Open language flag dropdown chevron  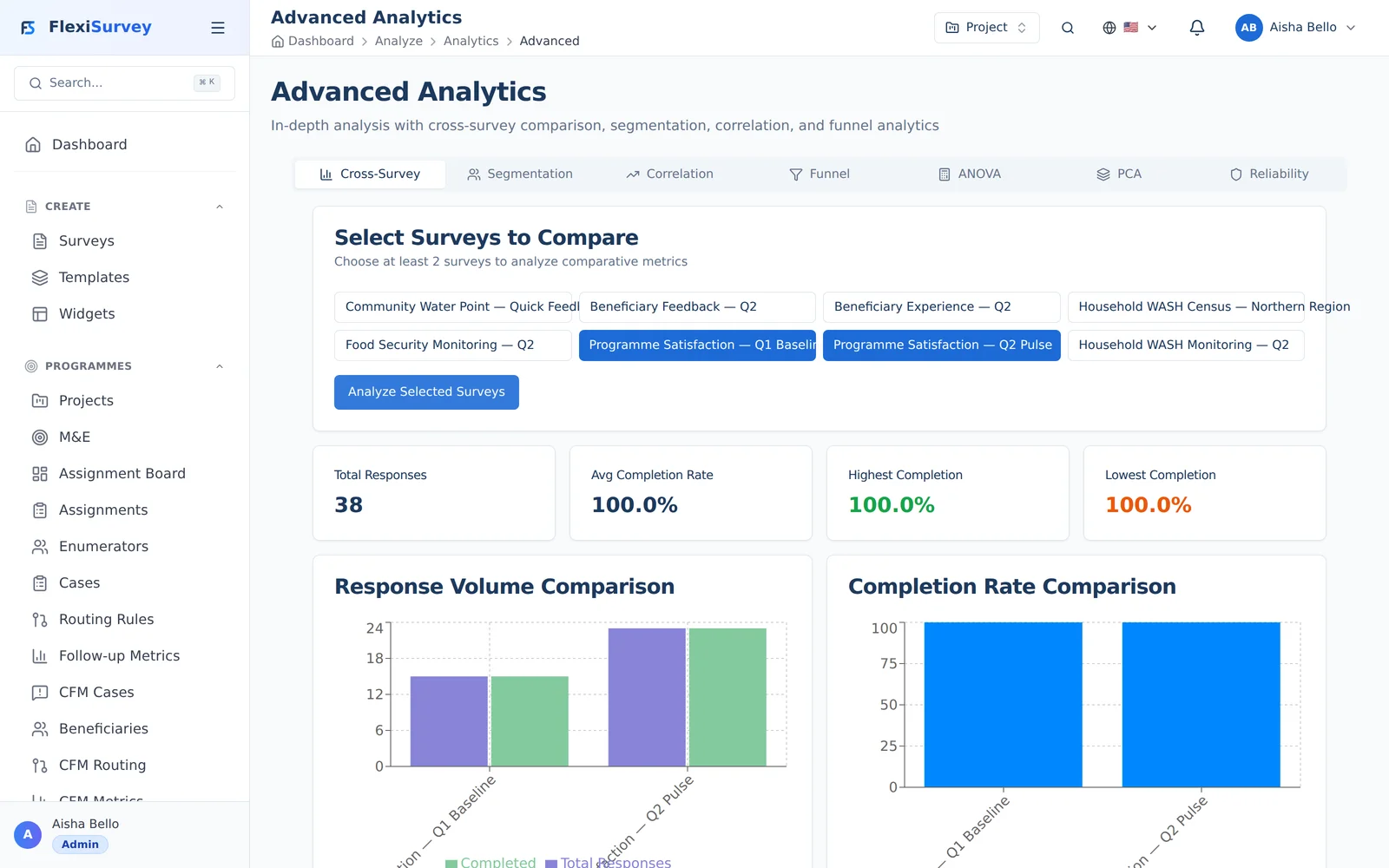click(1152, 28)
